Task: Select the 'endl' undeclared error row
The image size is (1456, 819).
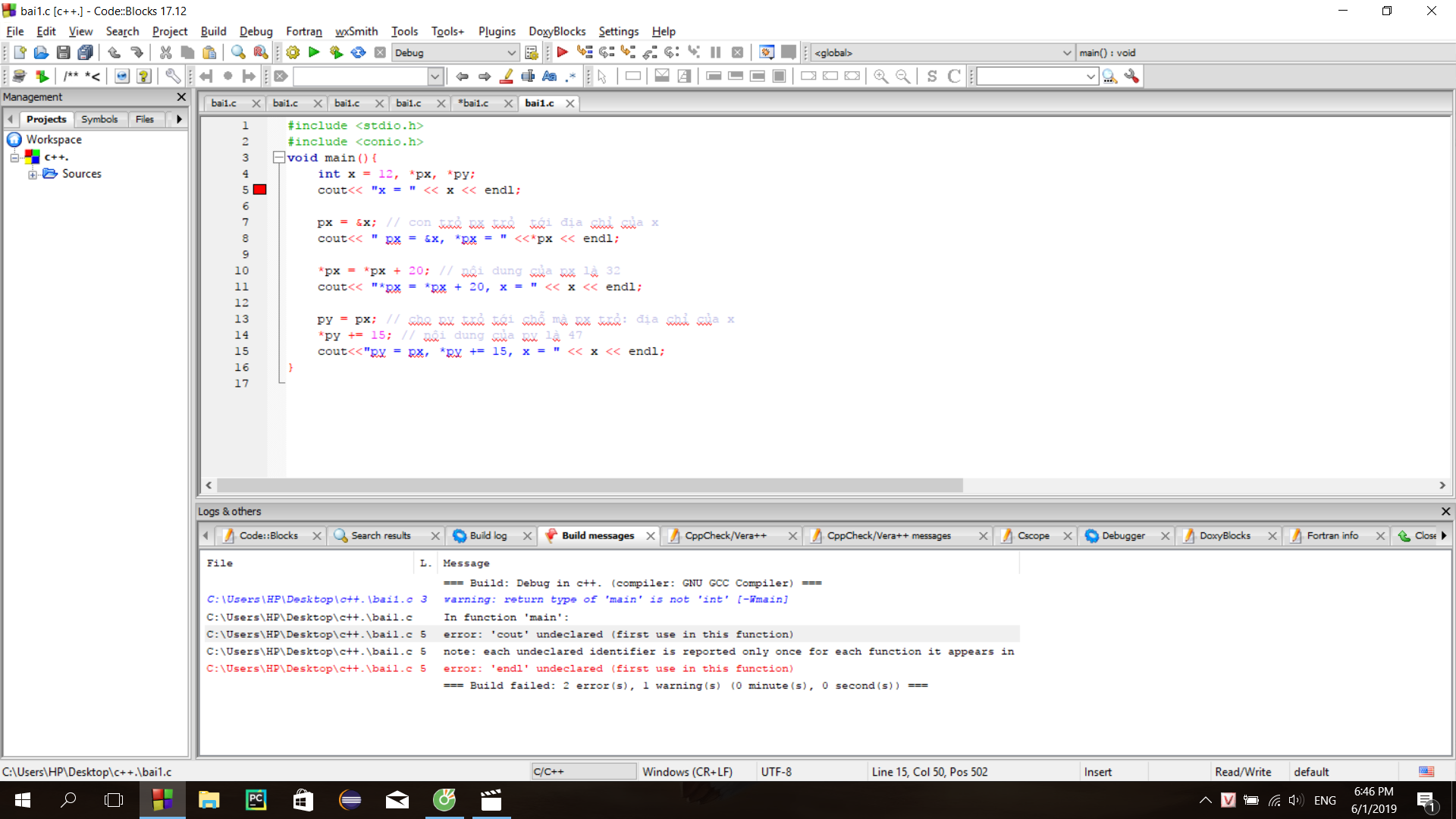Action: tap(611, 668)
